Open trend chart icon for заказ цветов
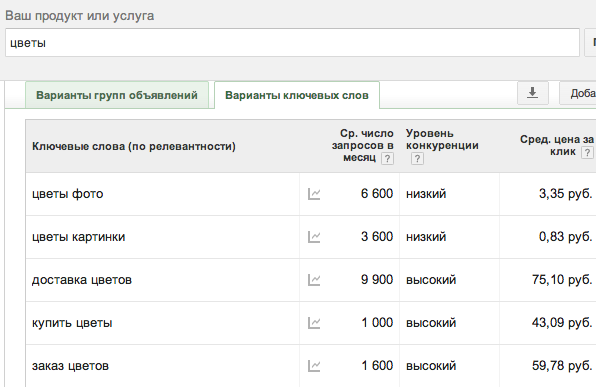 314,366
